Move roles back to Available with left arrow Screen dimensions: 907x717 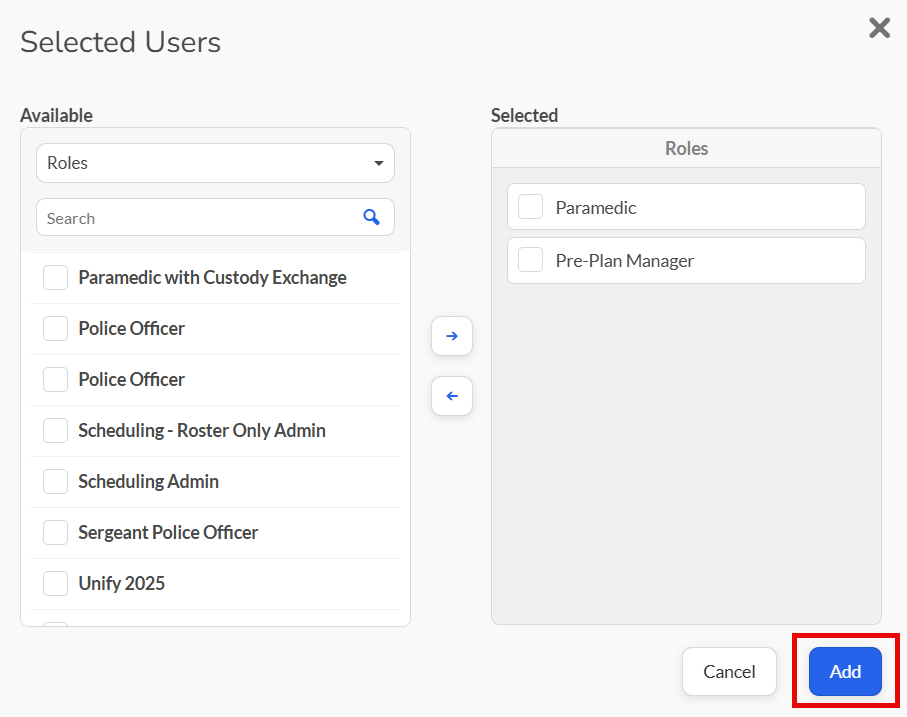pyautogui.click(x=452, y=396)
